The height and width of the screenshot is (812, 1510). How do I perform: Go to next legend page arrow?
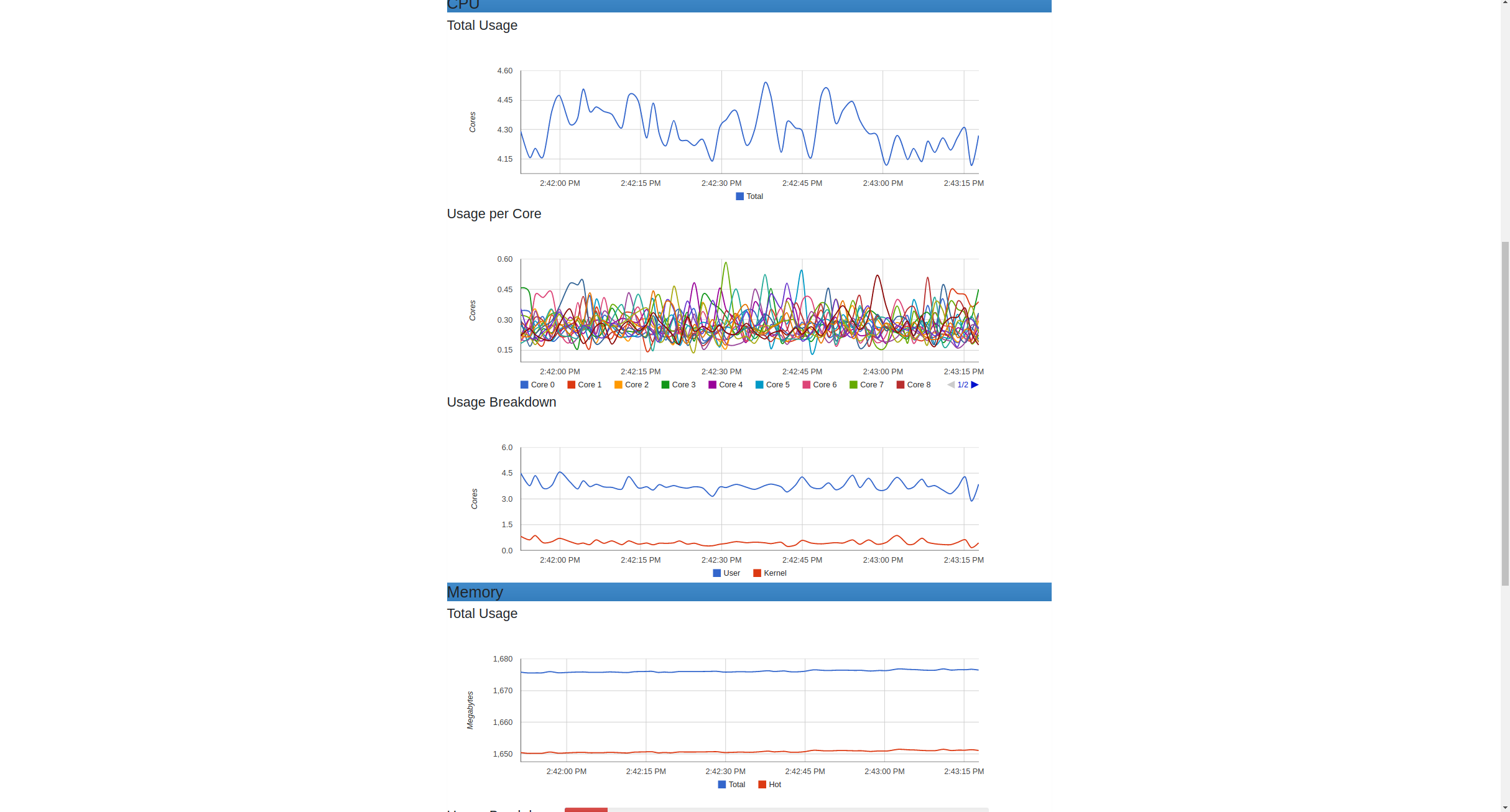(x=975, y=385)
